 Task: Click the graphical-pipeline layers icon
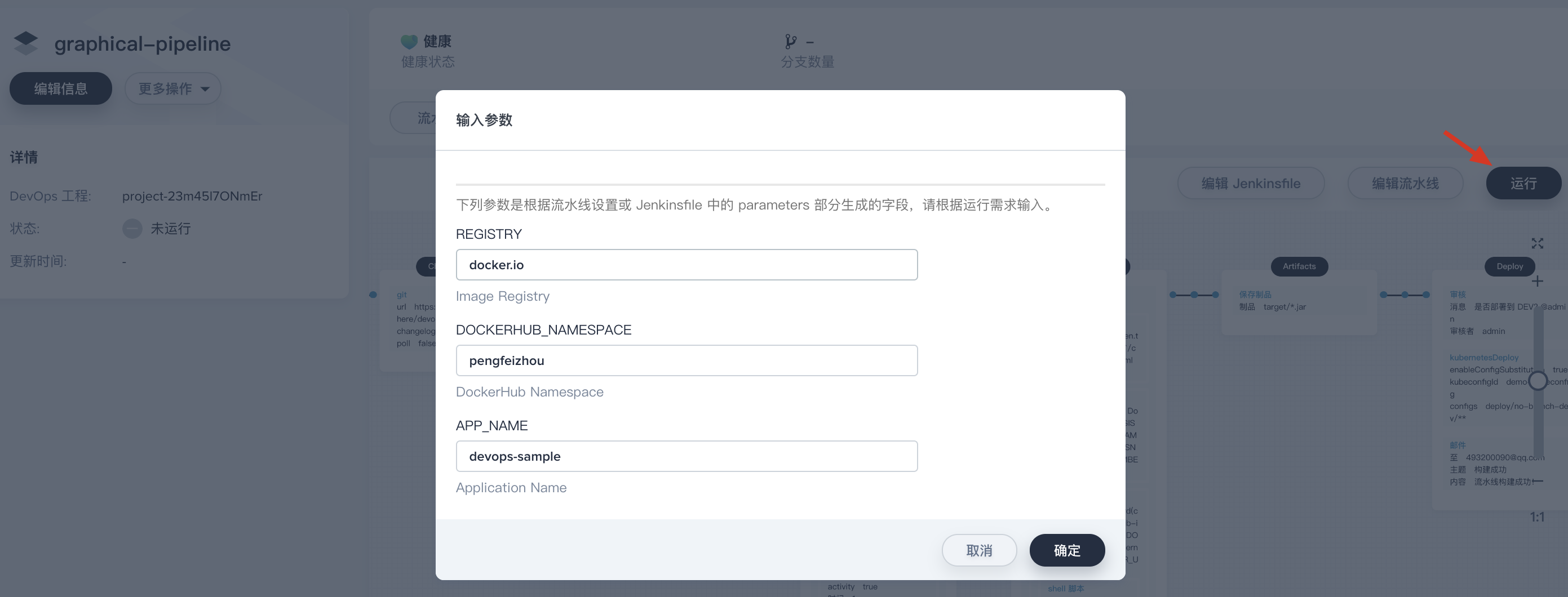point(25,43)
